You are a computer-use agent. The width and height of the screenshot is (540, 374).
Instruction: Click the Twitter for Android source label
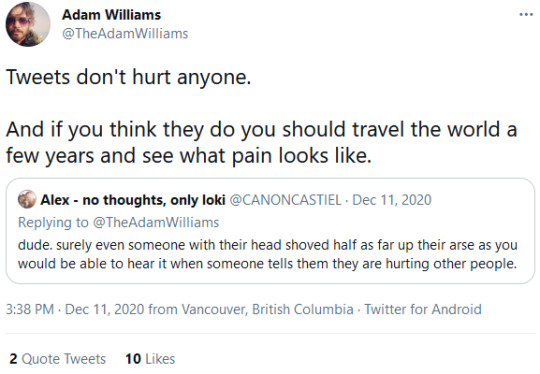[x=423, y=309]
